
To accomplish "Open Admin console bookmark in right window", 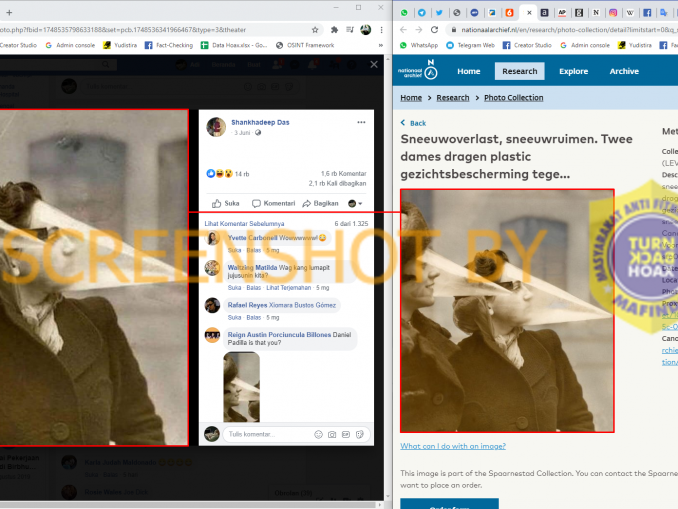I will click(585, 45).
